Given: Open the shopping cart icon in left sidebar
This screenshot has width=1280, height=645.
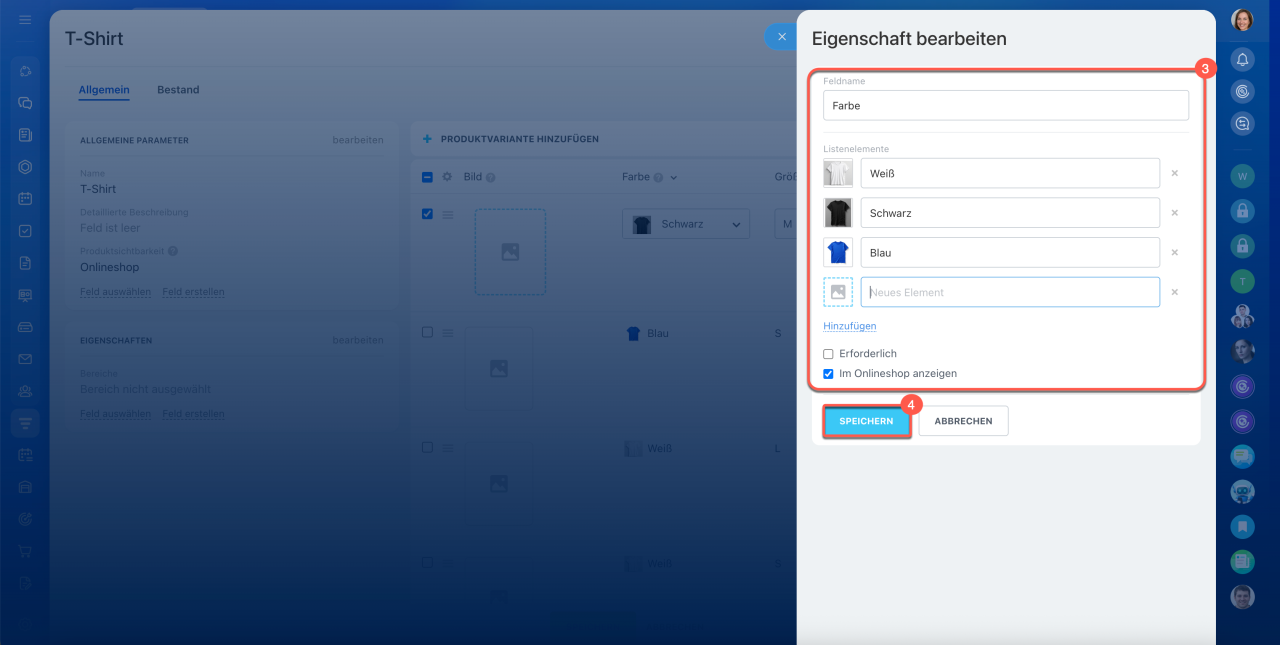Looking at the screenshot, I should [25, 551].
